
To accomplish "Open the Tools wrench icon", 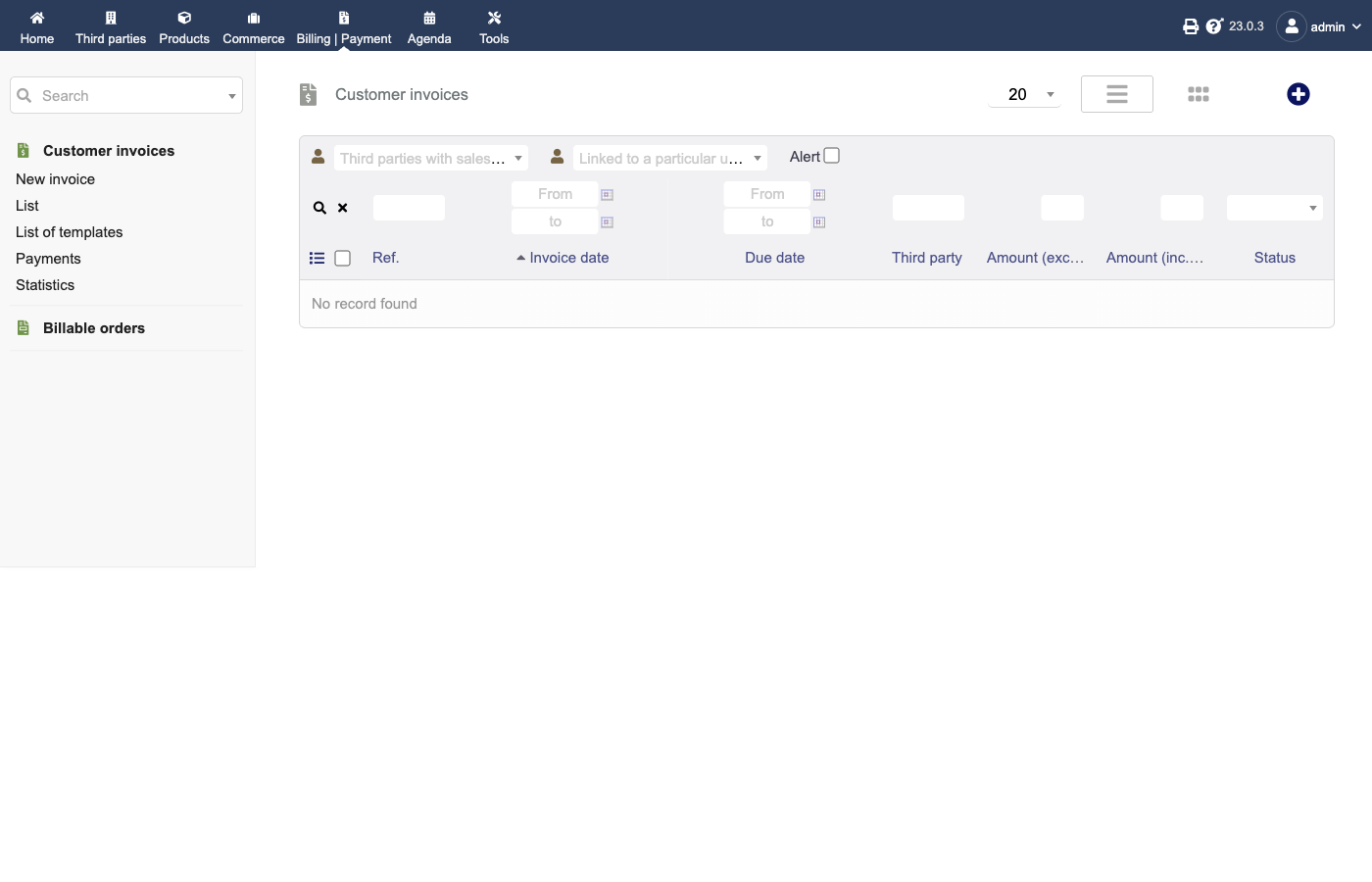I will tap(494, 18).
